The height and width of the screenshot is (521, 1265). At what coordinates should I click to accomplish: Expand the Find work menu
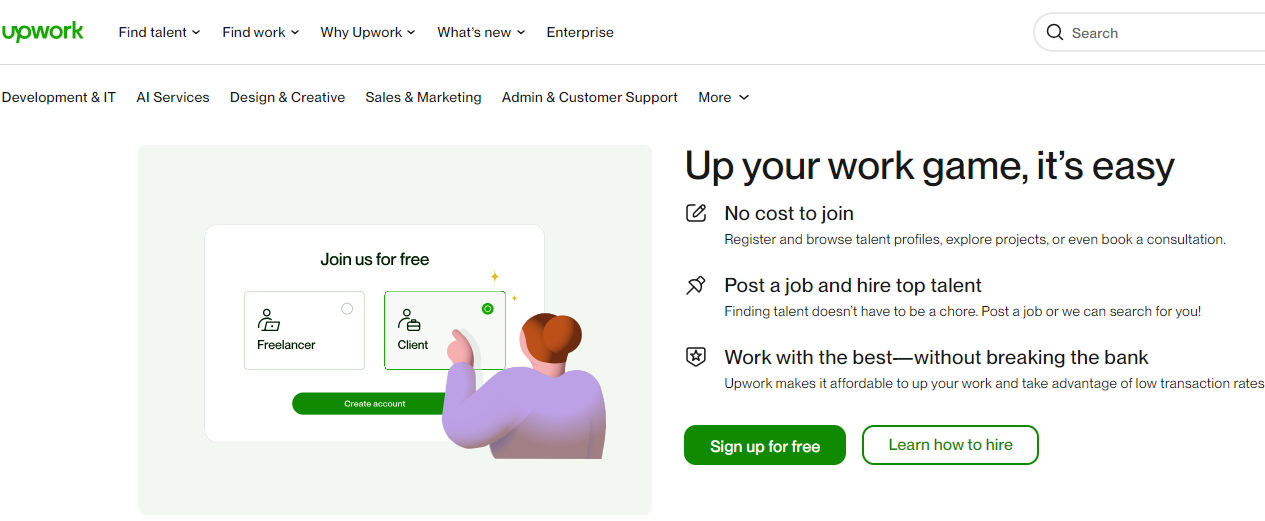pos(260,32)
